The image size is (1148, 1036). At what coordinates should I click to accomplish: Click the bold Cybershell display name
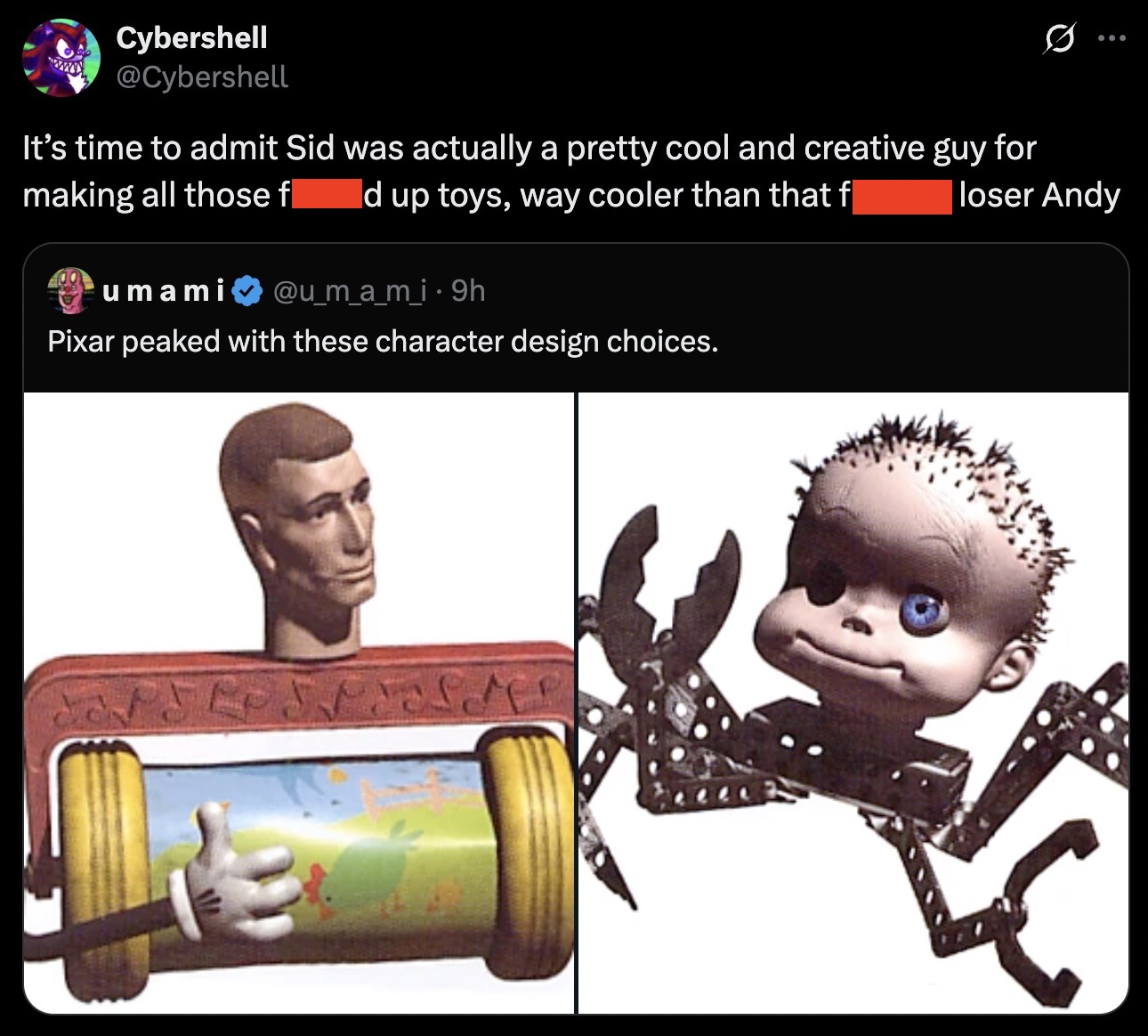click(191, 37)
